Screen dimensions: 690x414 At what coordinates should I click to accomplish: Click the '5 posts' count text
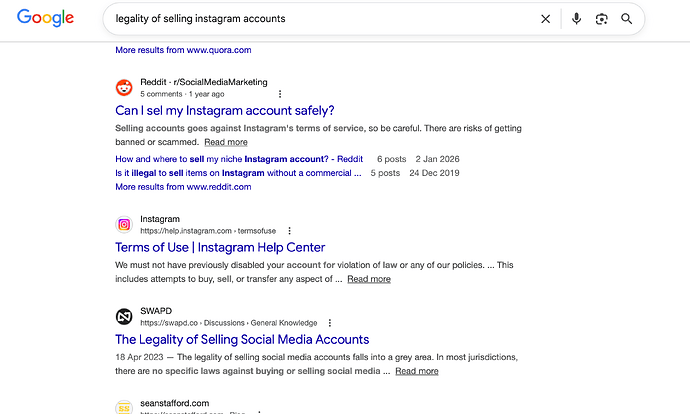385,173
